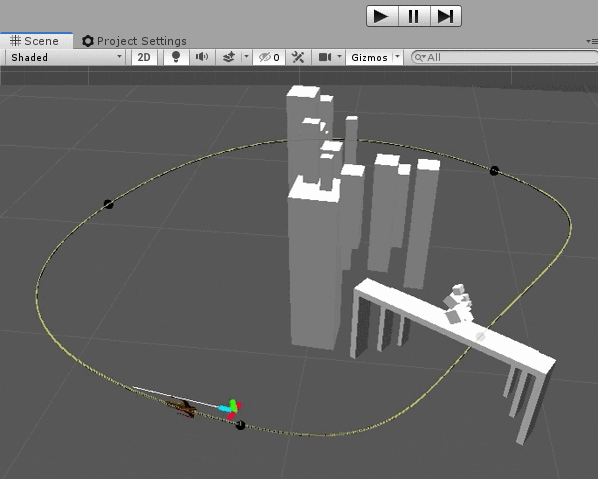Select the path waypoint near the airplane

click(x=240, y=425)
